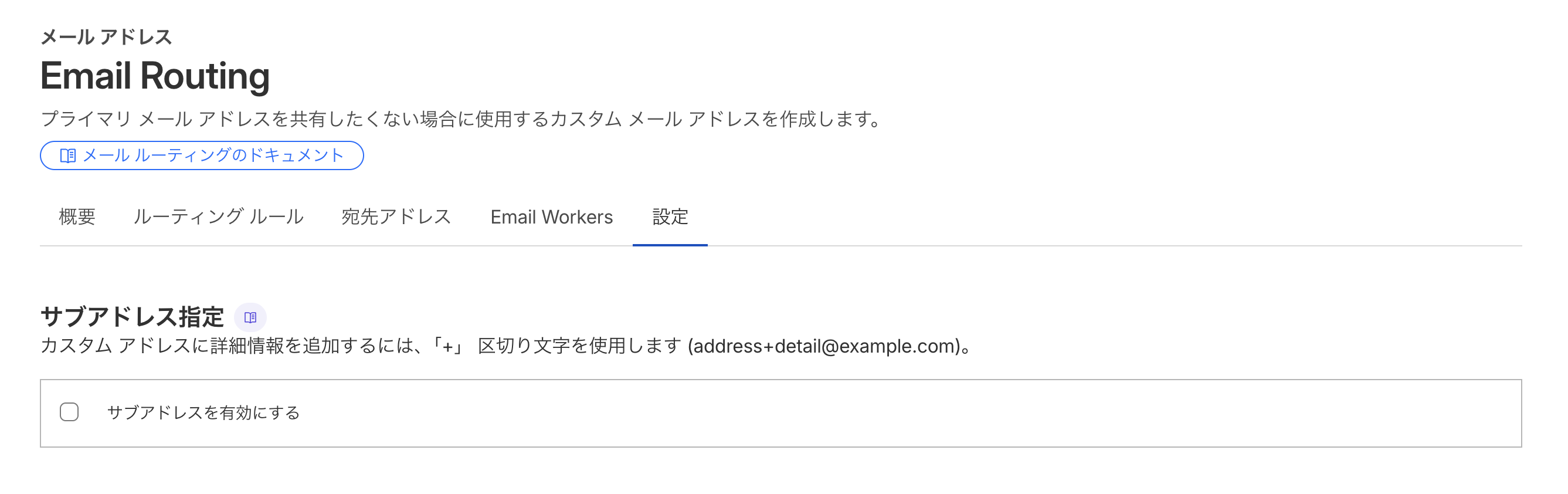Go to the Email Workers tab

point(551,217)
